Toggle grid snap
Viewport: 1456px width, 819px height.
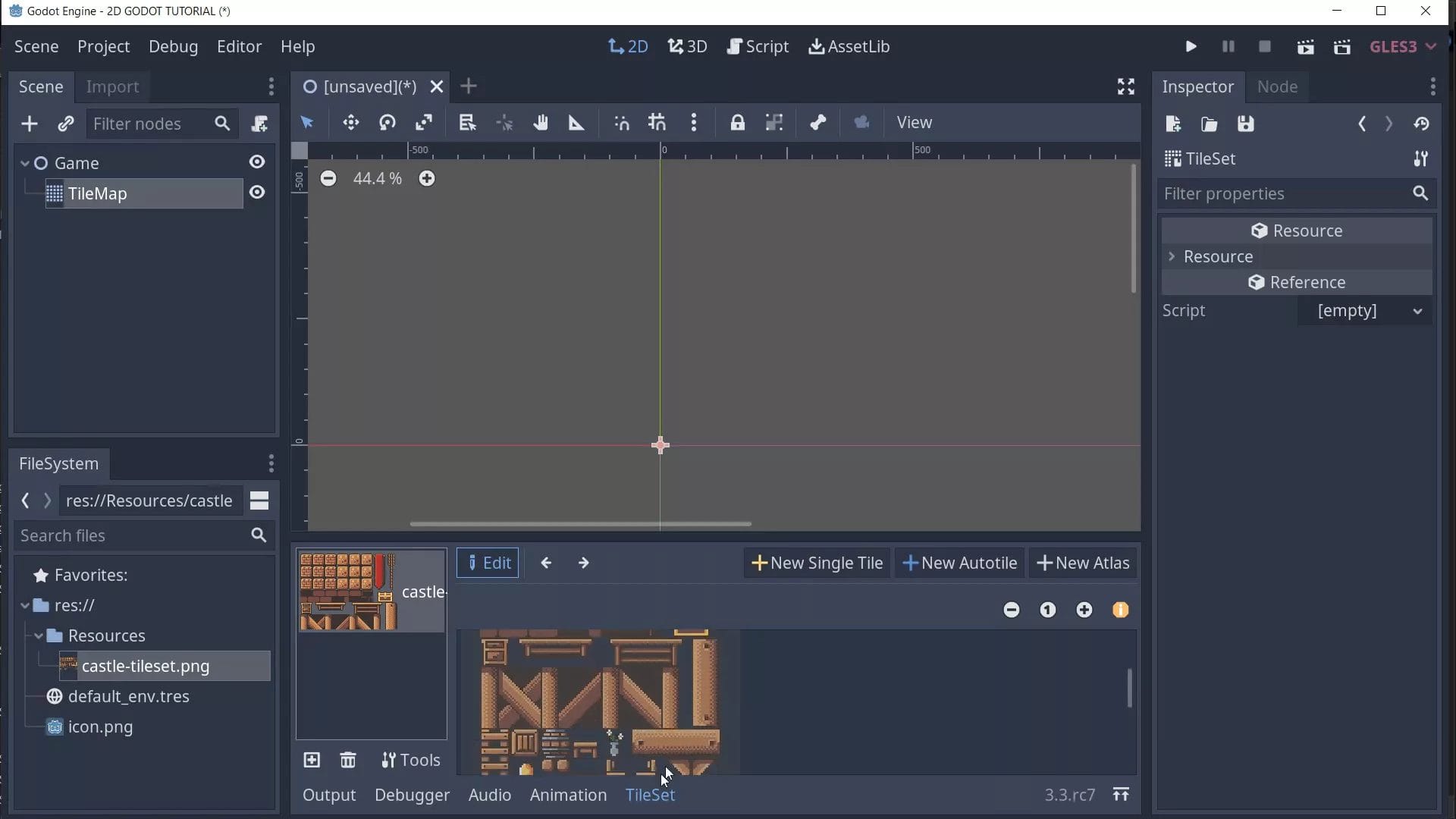click(657, 123)
